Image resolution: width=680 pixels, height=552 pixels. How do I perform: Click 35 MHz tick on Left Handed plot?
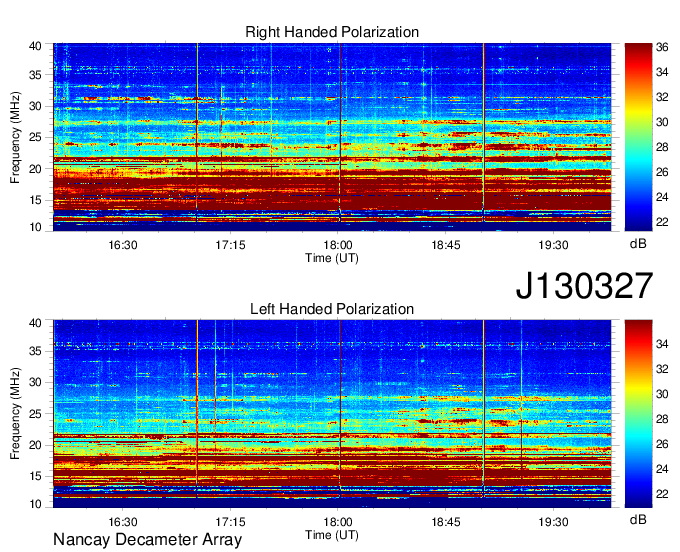[35, 351]
